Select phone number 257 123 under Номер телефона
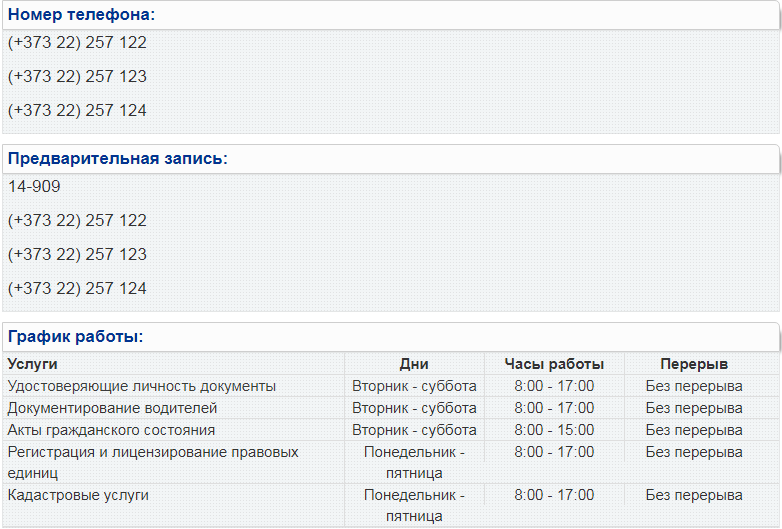The image size is (782, 529). pos(77,76)
